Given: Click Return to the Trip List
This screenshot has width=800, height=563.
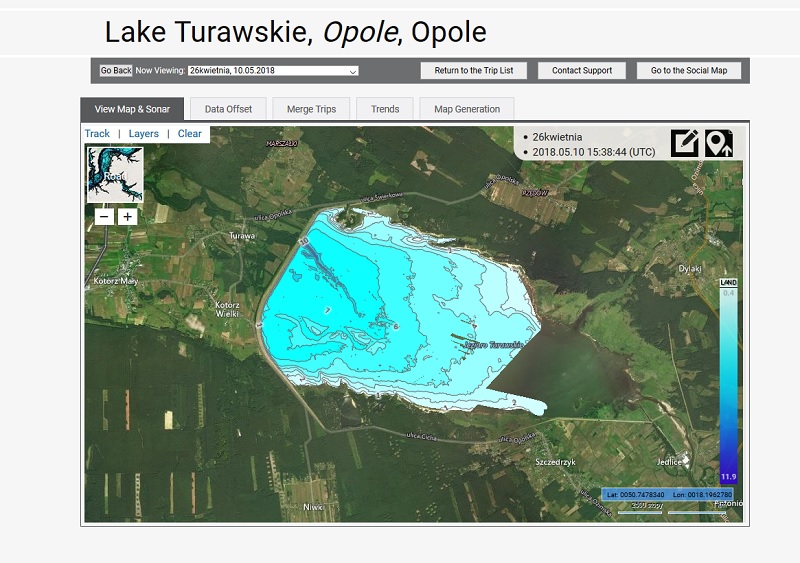Looking at the screenshot, I should coord(473,71).
